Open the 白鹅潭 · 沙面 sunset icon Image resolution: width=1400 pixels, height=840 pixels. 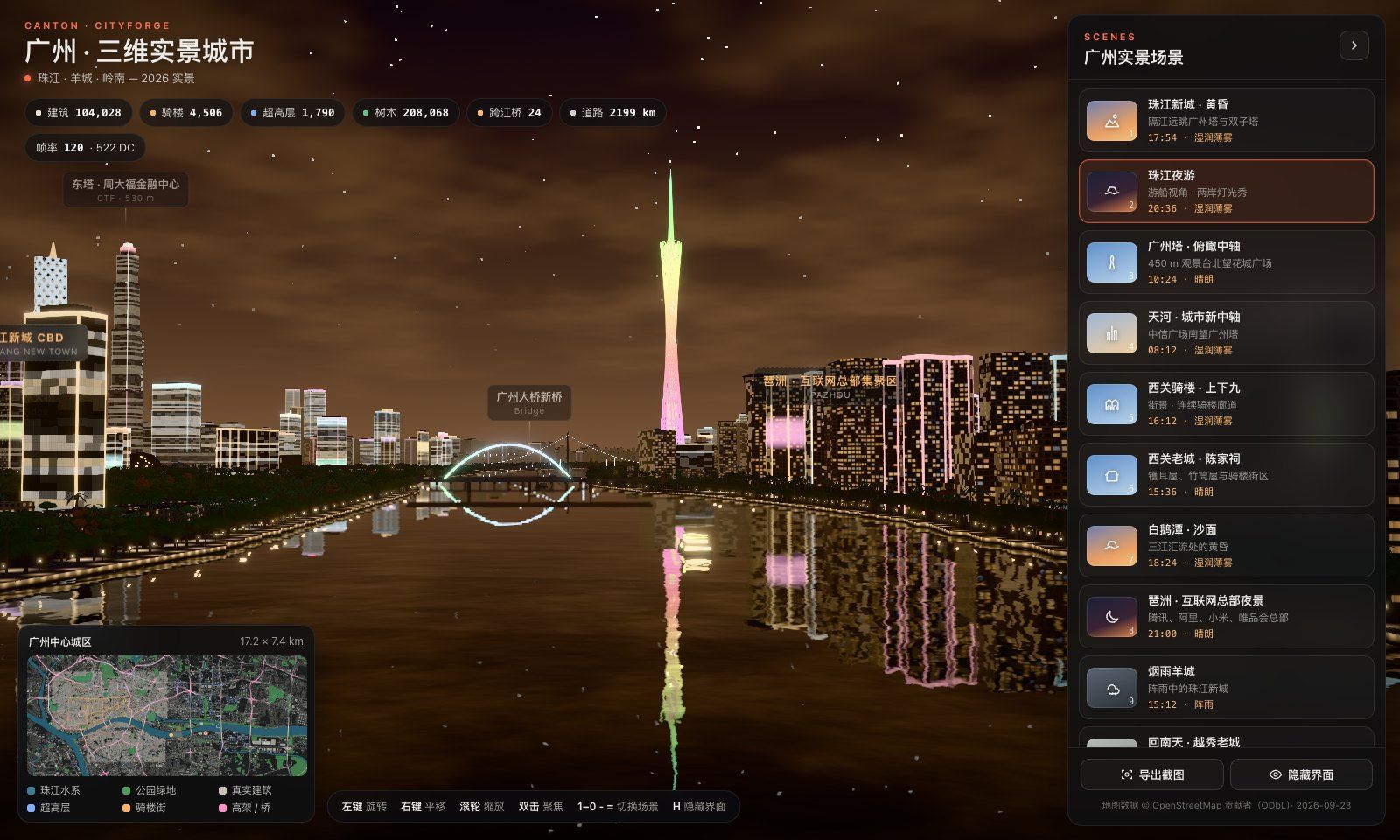(1111, 546)
